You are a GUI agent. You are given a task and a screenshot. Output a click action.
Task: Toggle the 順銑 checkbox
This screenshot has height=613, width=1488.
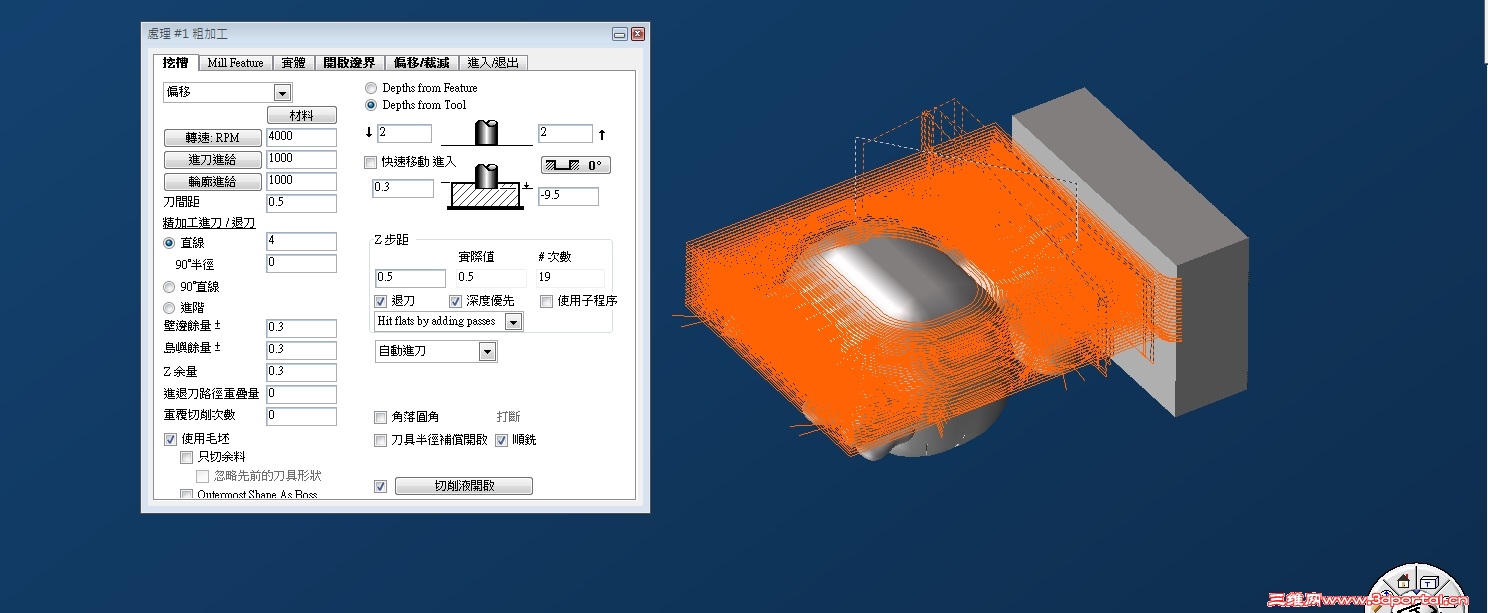coord(502,440)
